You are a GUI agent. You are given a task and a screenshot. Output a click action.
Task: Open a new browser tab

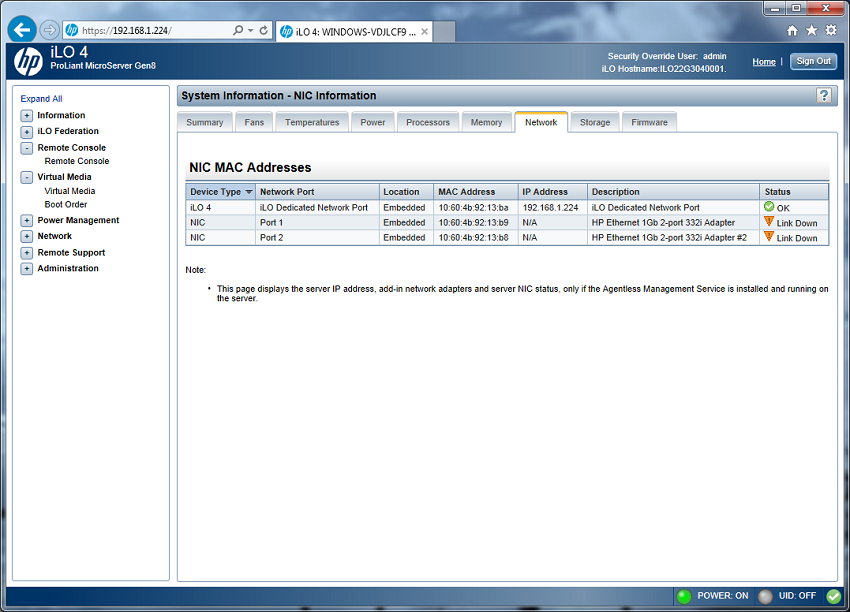tap(444, 32)
